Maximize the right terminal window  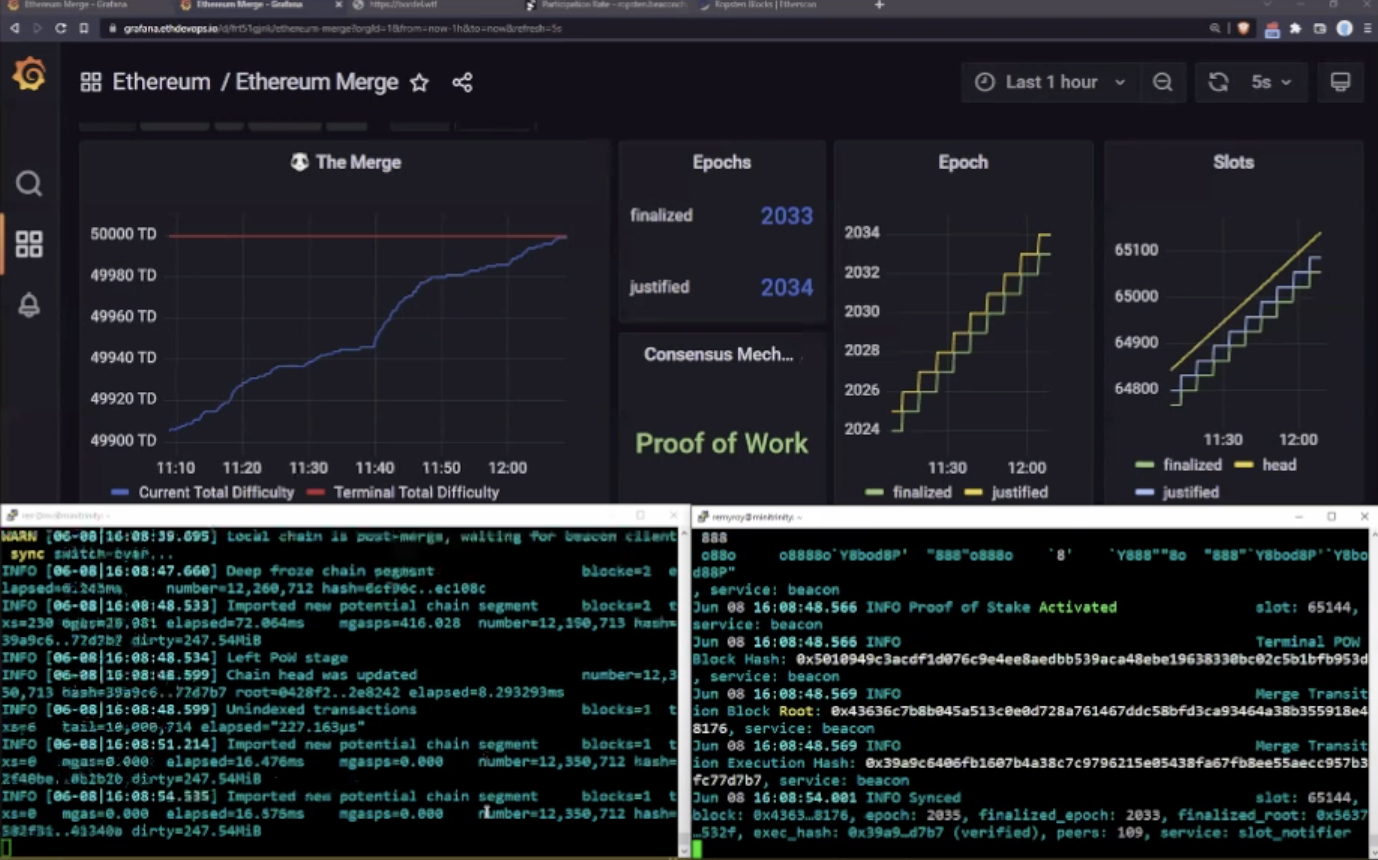(1332, 516)
